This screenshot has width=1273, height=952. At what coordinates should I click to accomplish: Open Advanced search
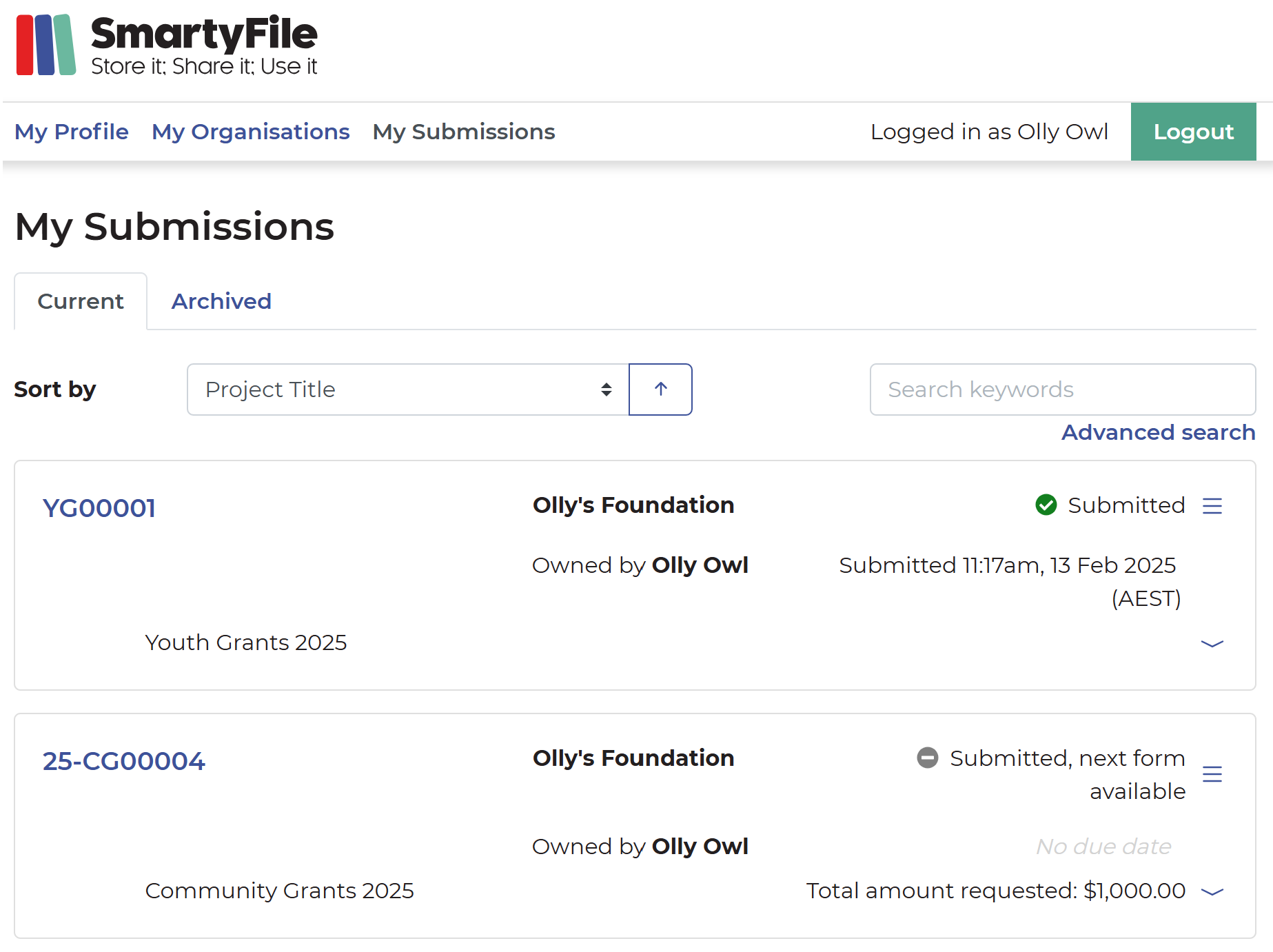pyautogui.click(x=1158, y=432)
